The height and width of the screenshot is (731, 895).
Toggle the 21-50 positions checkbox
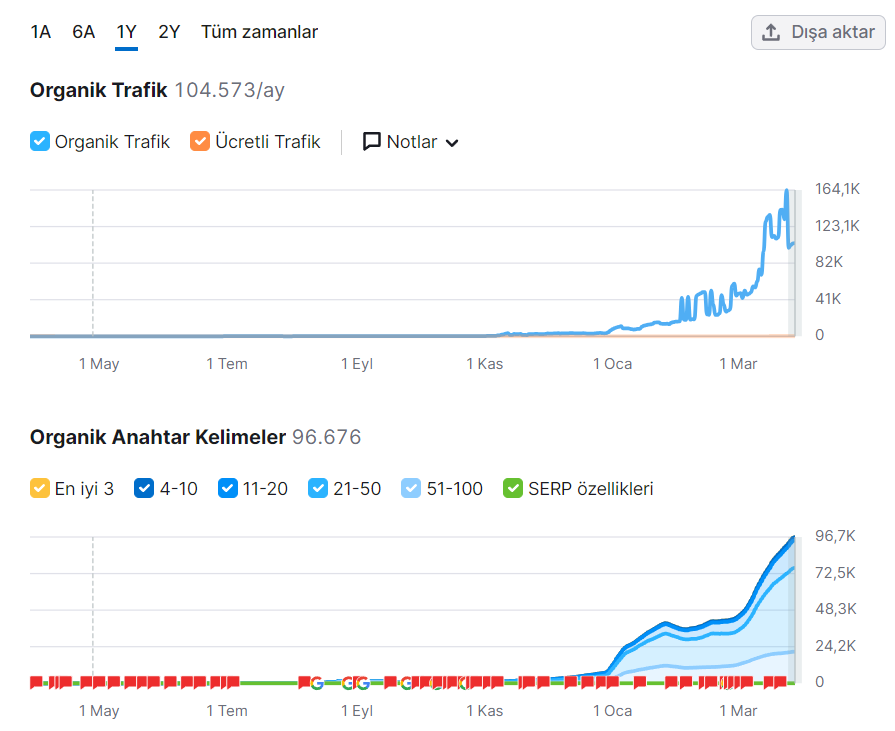pos(317,488)
